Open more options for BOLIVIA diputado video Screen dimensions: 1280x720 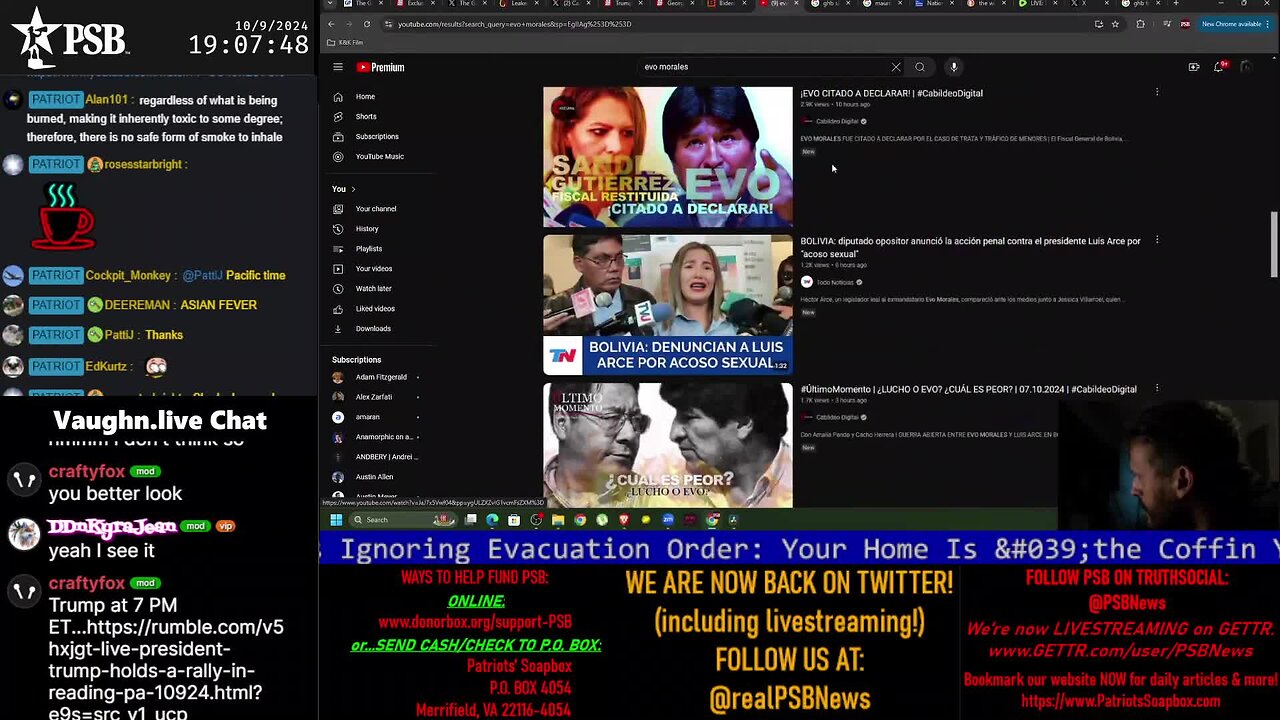(1157, 241)
